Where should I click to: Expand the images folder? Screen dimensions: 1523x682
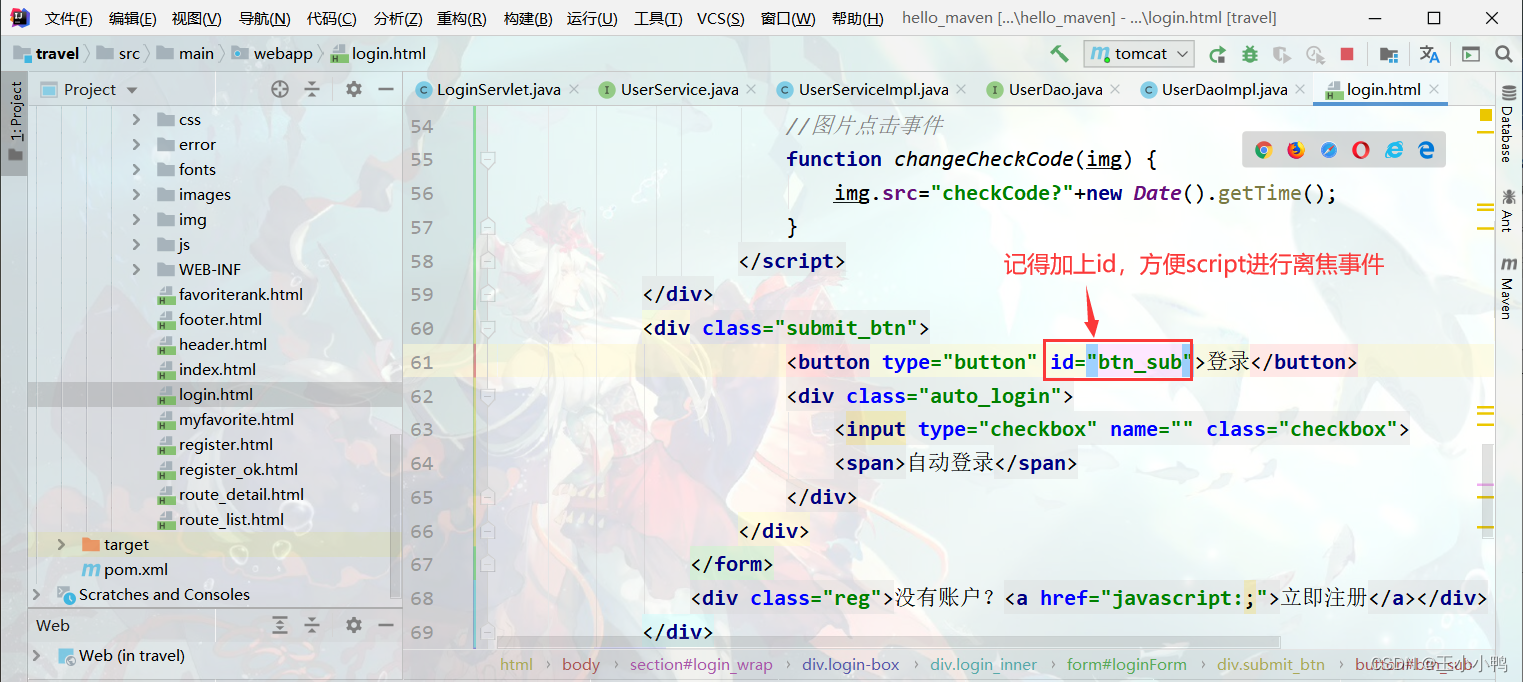[x=136, y=194]
